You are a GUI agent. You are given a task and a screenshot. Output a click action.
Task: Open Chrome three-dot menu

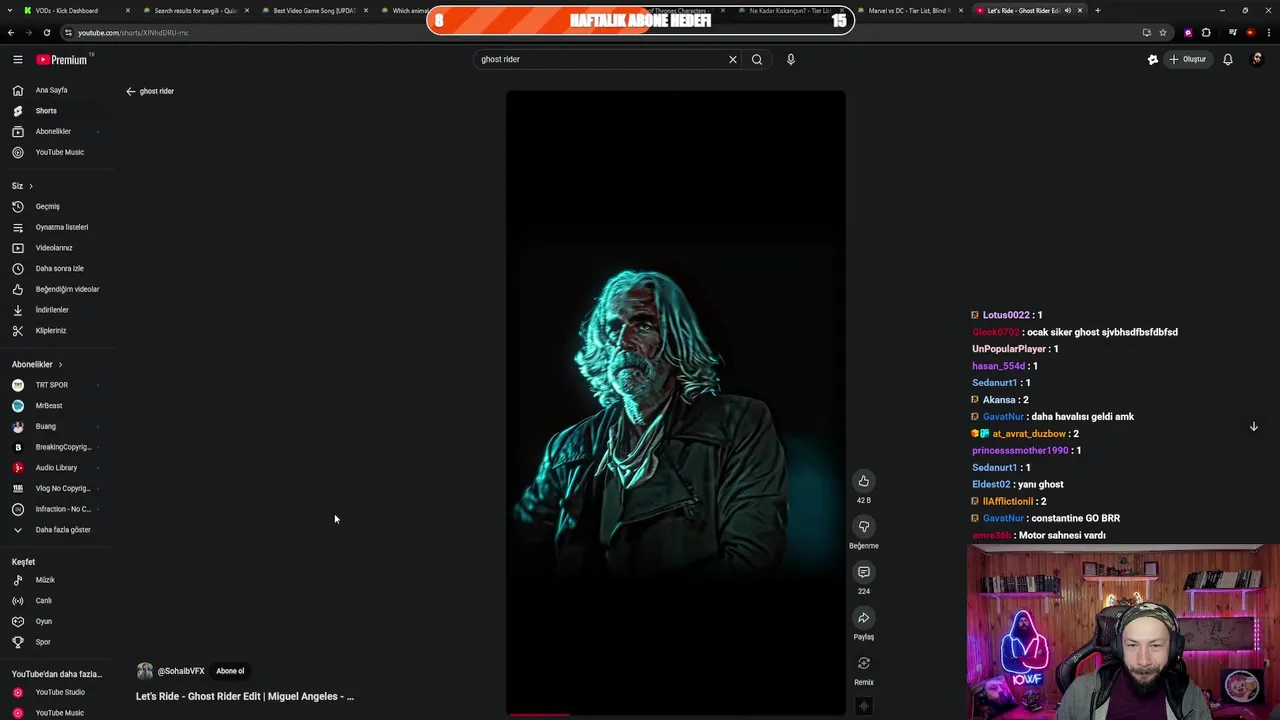coord(1268,32)
